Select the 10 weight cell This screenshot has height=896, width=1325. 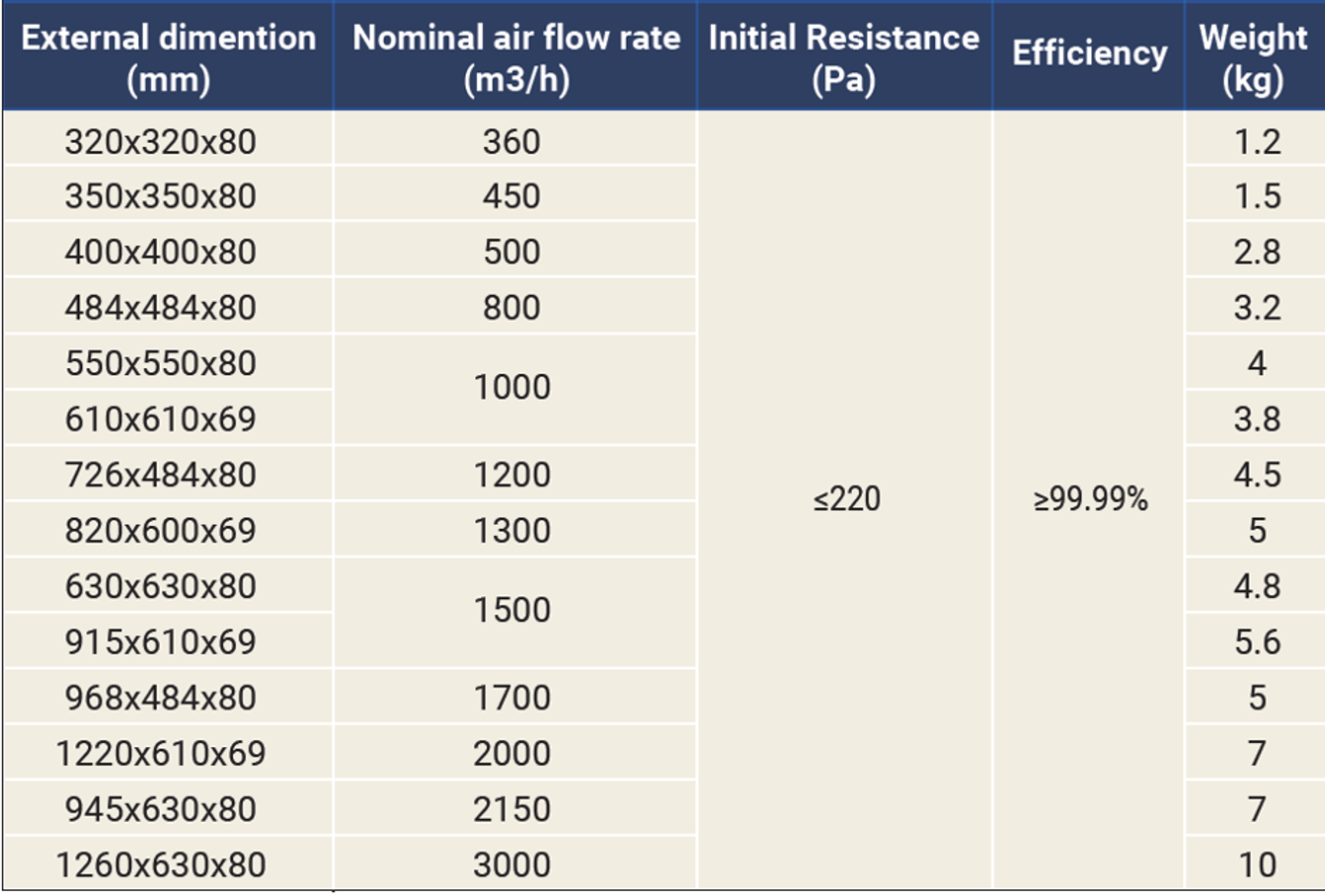pyautogui.click(x=1257, y=865)
